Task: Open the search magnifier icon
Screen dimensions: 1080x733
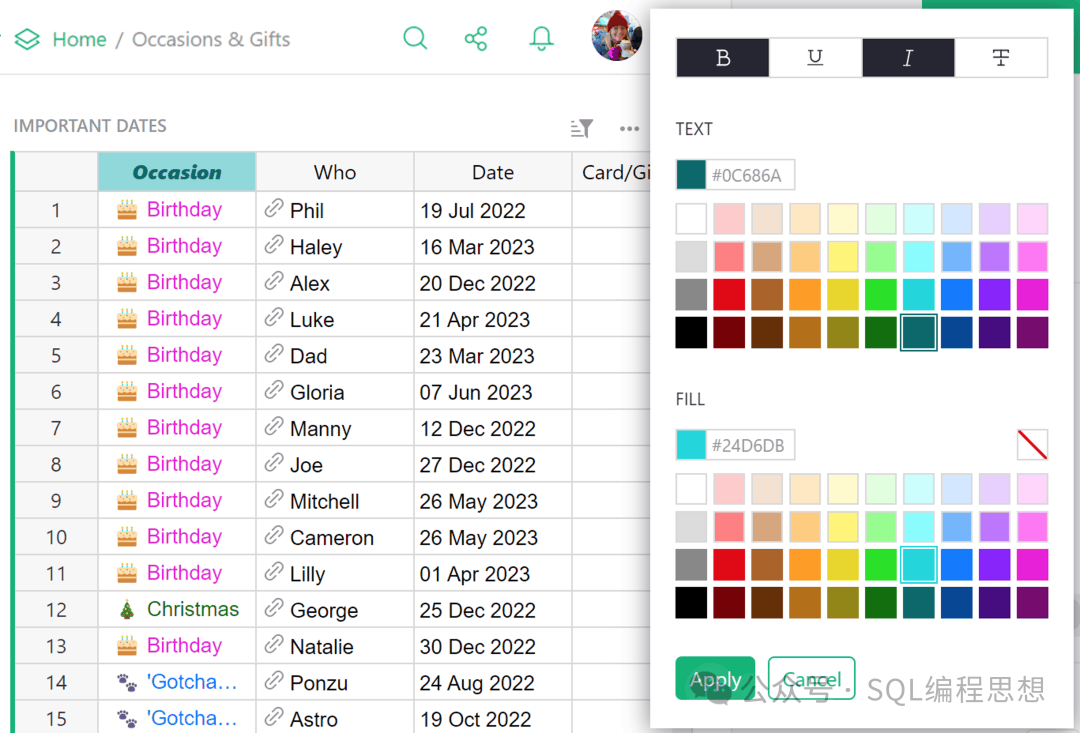Action: [x=415, y=38]
